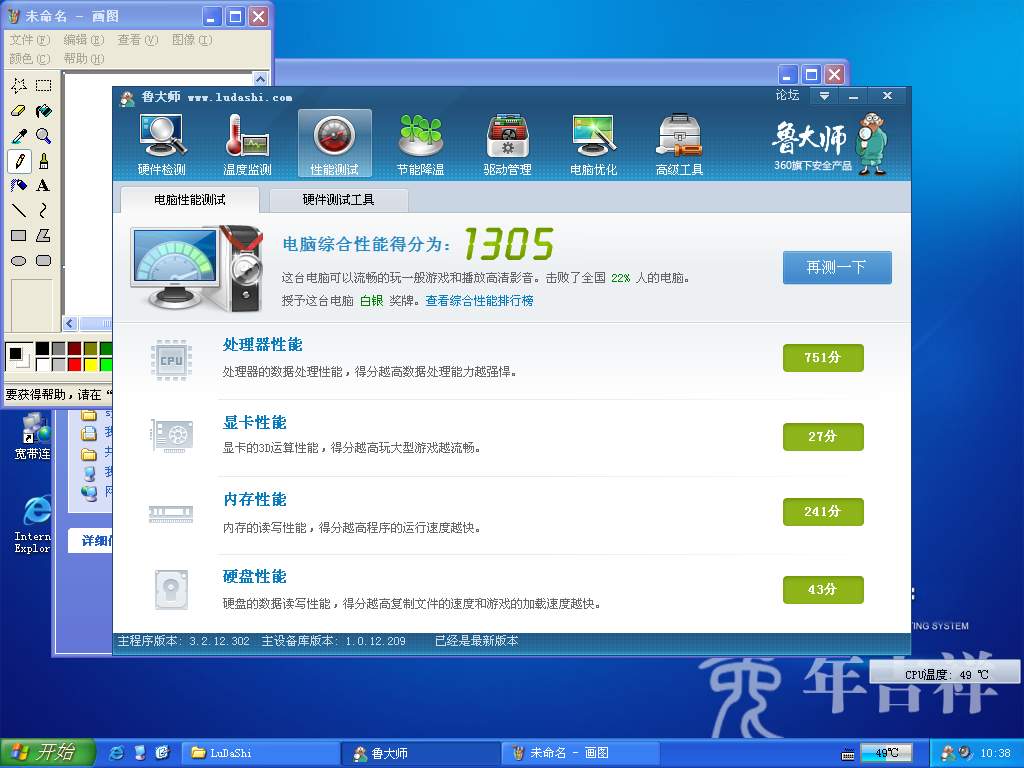
Task: Open 硬件检测 hardware detection in 鲁大师
Action: pos(162,144)
